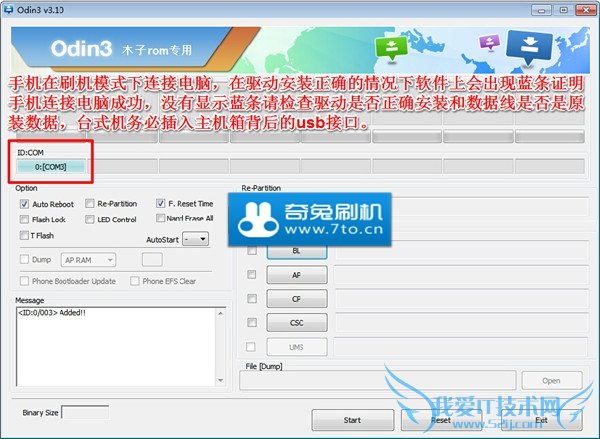Toggle the Auto Reboot checkbox

click(x=24, y=204)
